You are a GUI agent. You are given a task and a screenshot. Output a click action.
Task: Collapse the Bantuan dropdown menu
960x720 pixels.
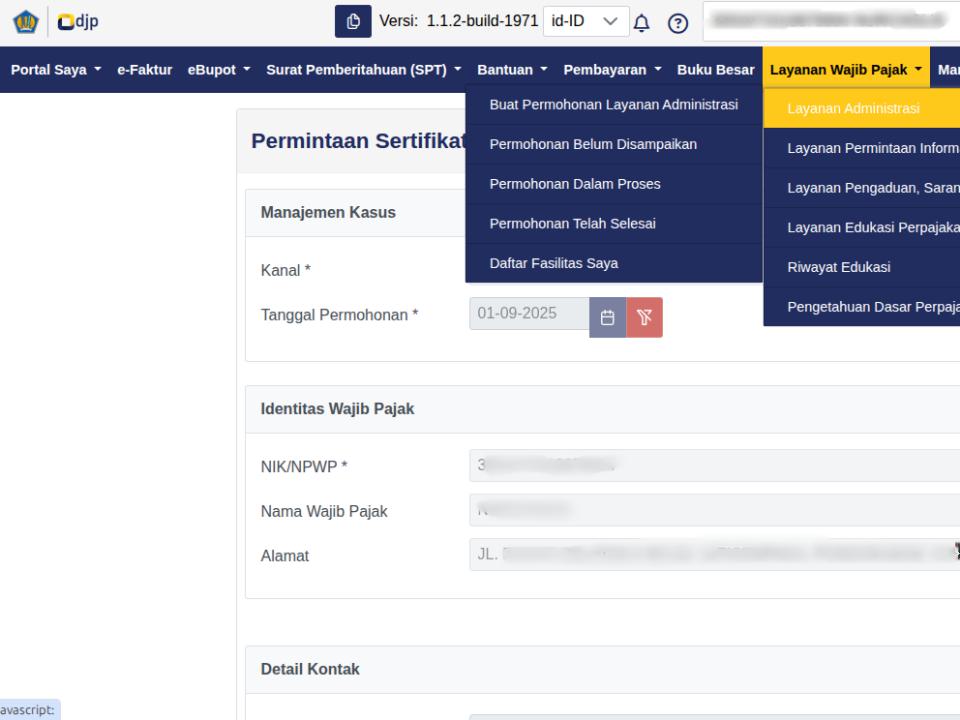pos(512,70)
